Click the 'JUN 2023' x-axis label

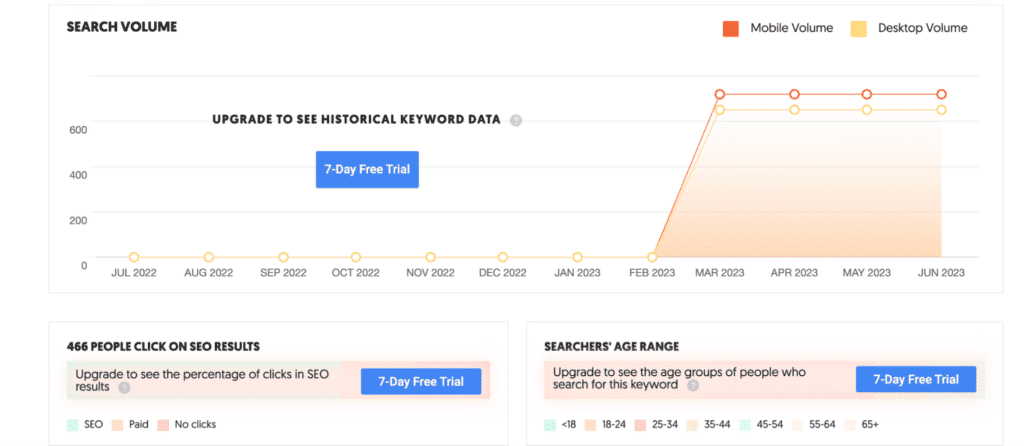tap(941, 273)
